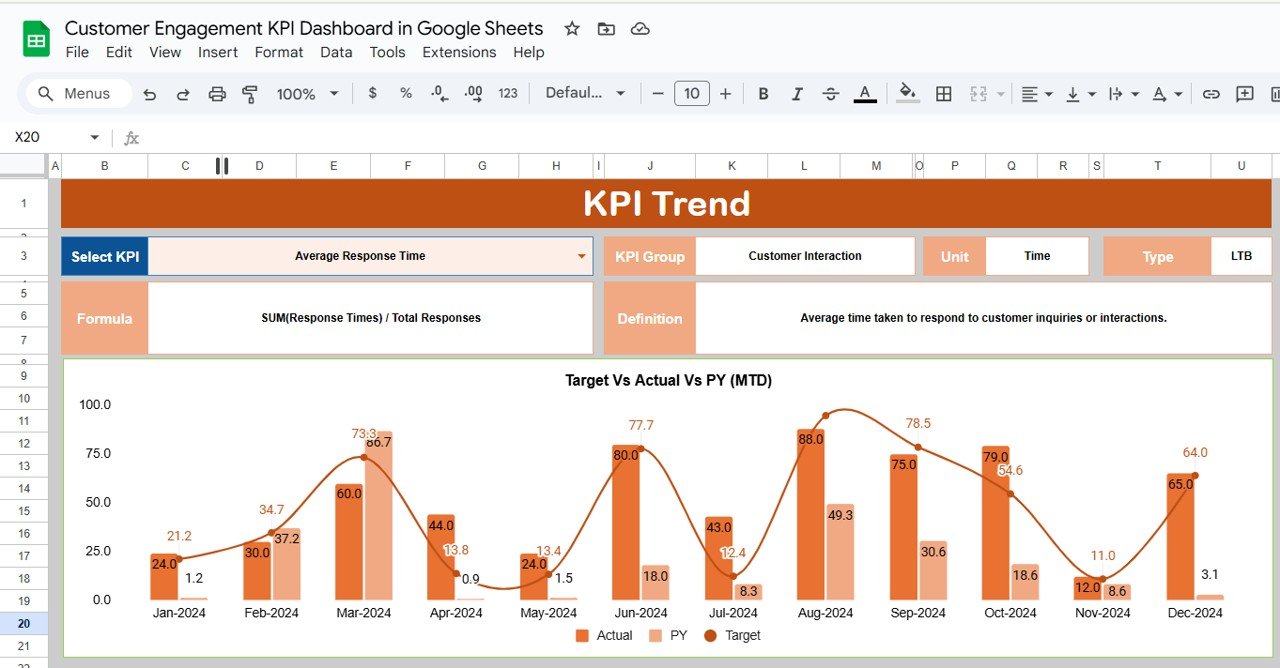This screenshot has width=1280, height=668.
Task: Open the 123 more formats menu
Action: point(508,93)
